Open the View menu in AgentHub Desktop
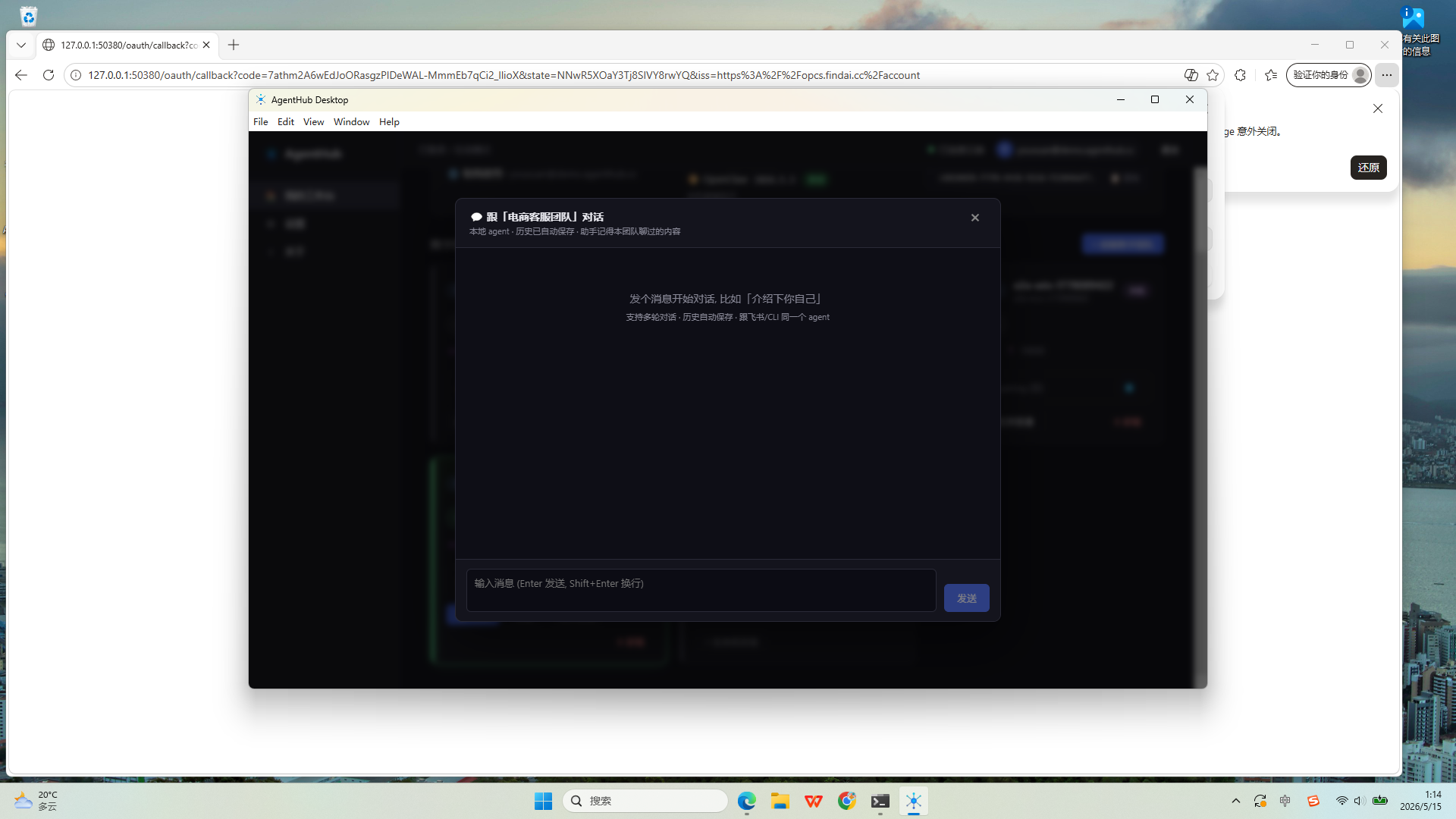Image resolution: width=1456 pixels, height=819 pixels. [x=313, y=121]
